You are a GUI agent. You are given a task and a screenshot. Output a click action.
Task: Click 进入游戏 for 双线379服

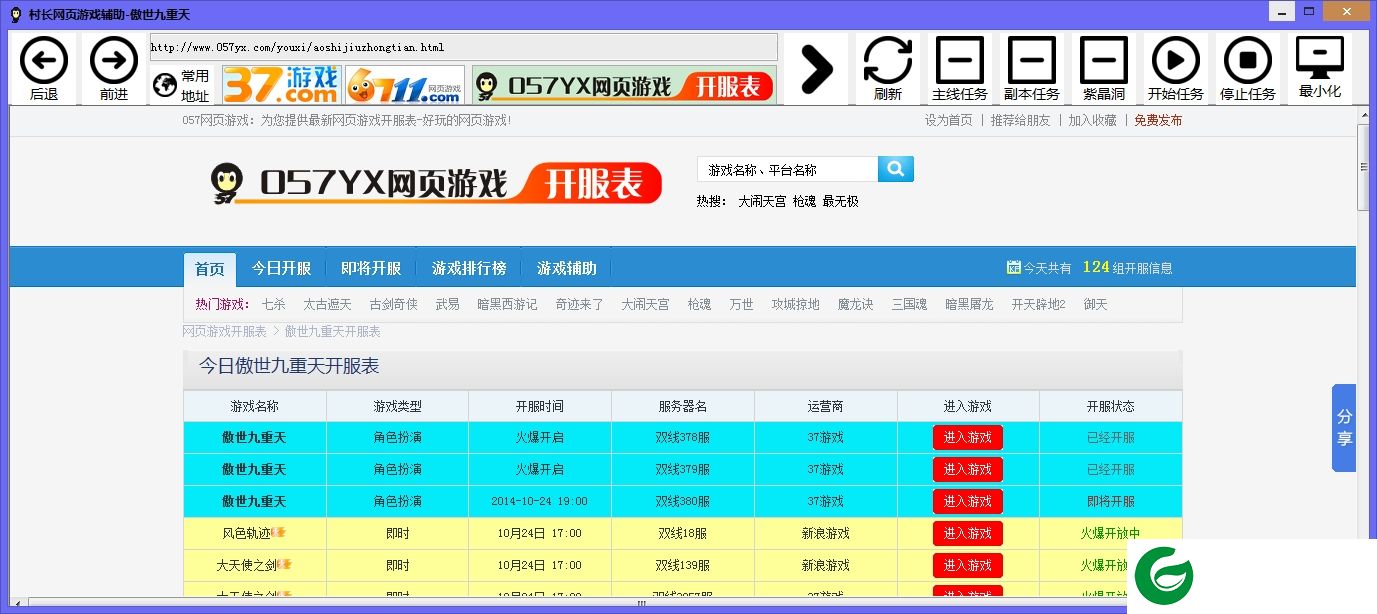(968, 469)
